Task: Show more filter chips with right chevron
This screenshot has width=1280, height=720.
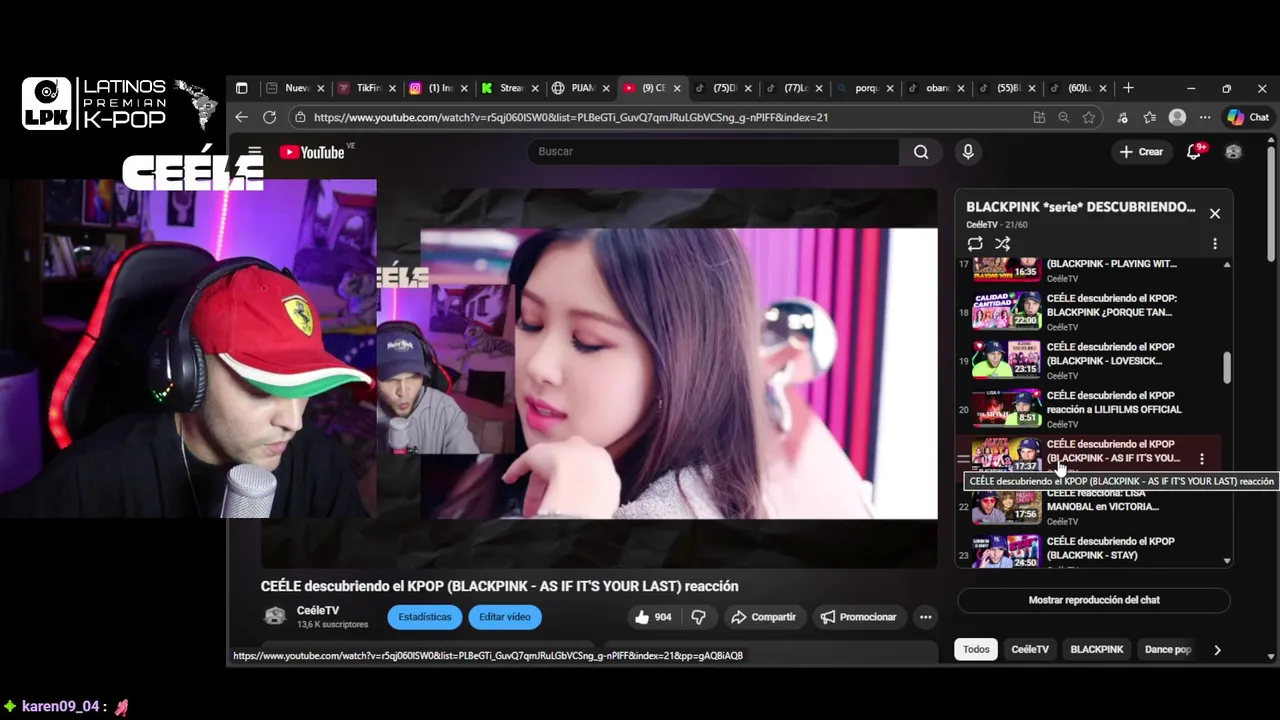Action: (x=1217, y=649)
